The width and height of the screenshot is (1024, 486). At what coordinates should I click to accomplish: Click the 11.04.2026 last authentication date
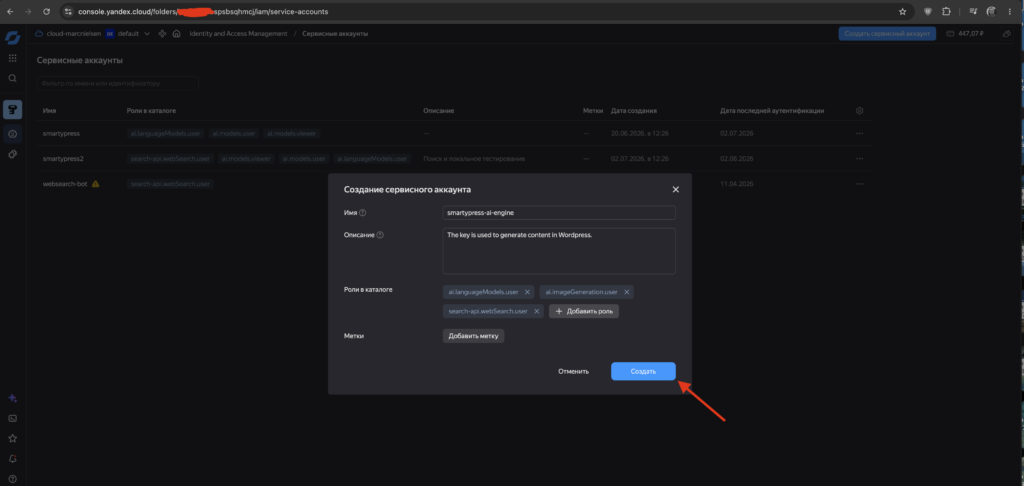pos(737,184)
